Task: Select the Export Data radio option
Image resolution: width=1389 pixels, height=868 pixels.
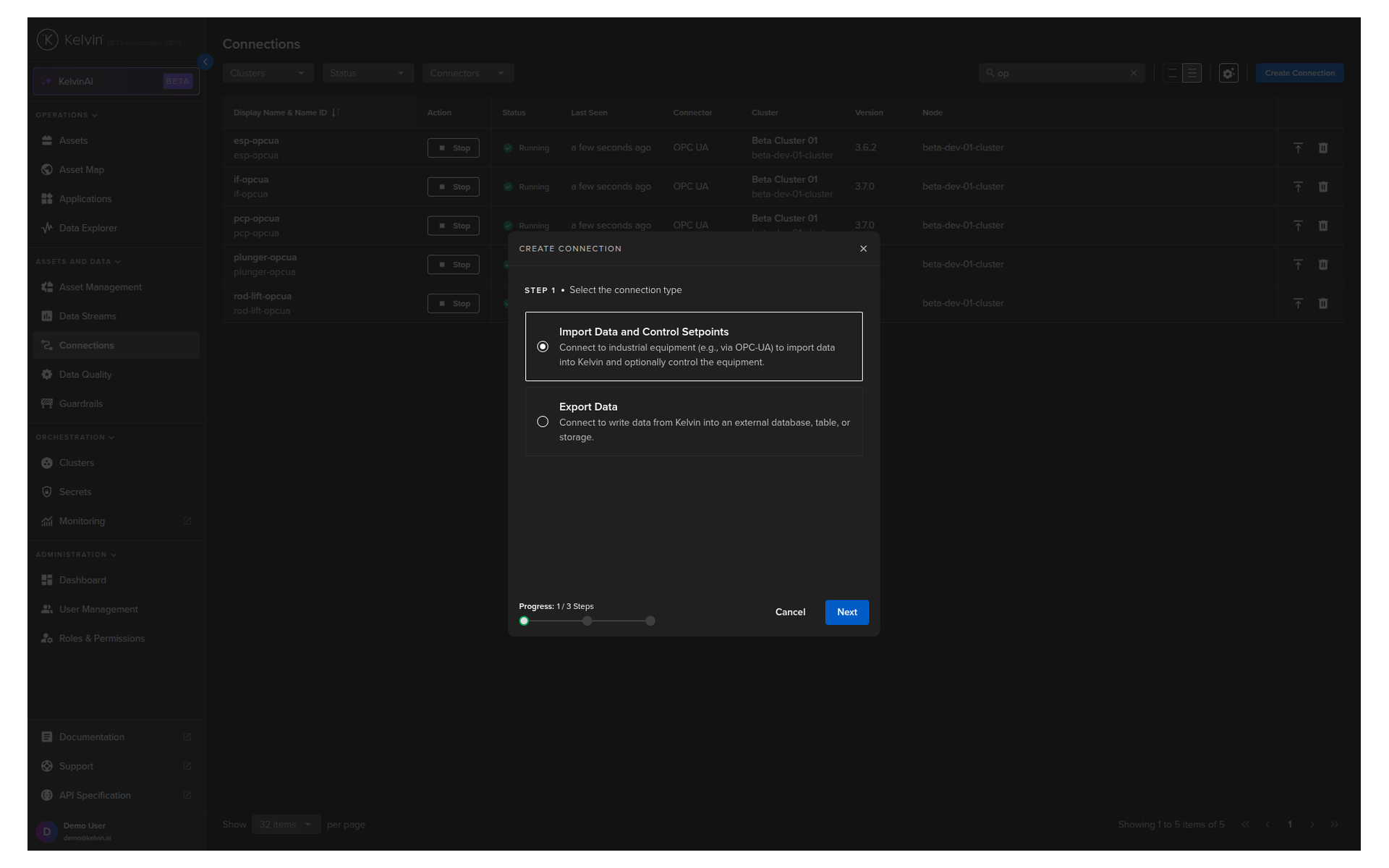Action: tap(543, 422)
